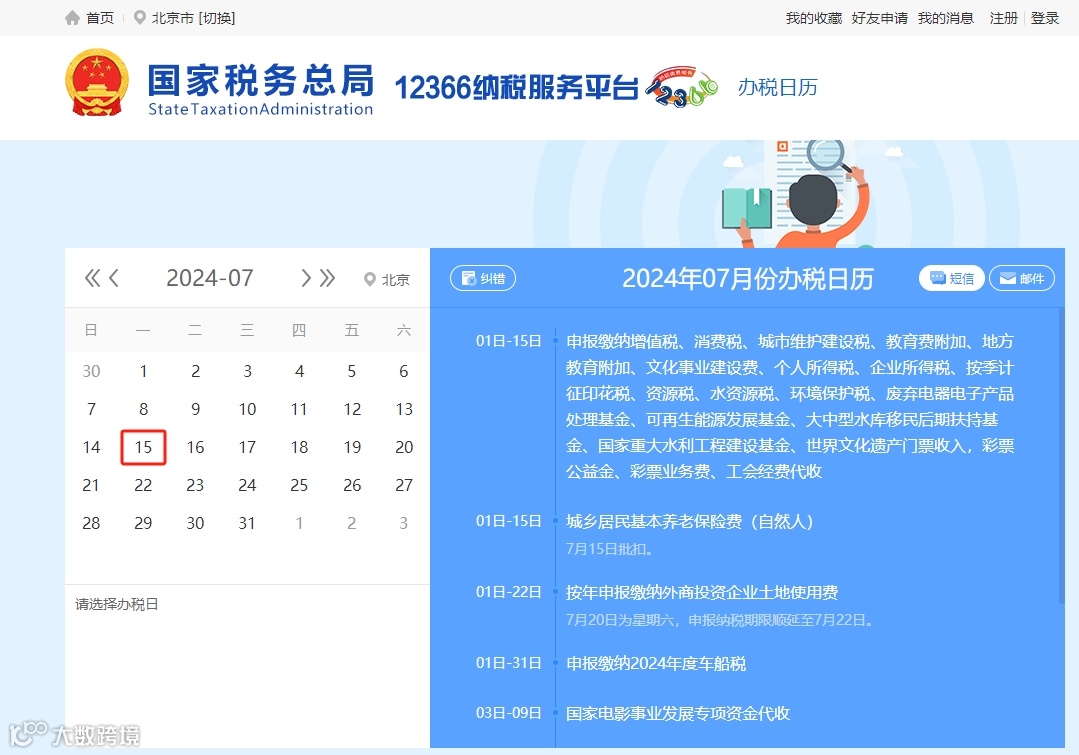
Task: Go to next month with right arrow
Action: coord(306,278)
